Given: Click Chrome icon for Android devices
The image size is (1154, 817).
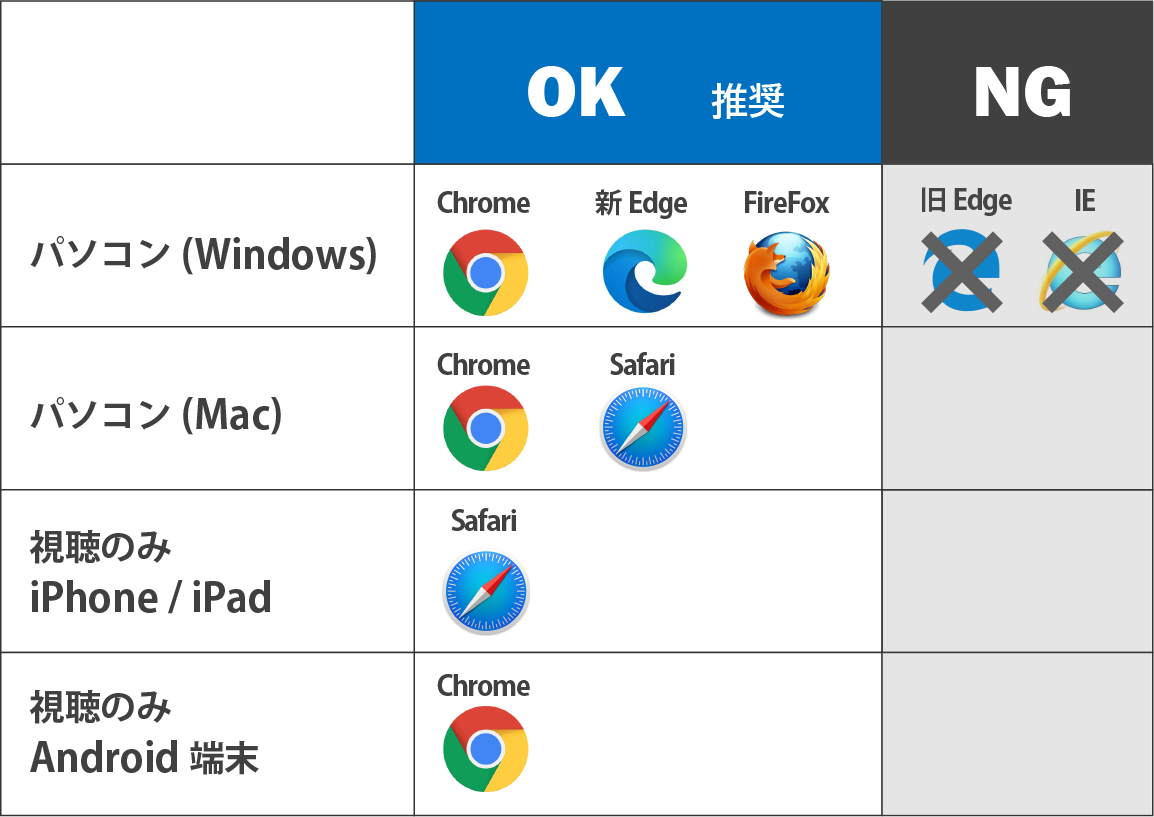Looking at the screenshot, I should [x=486, y=749].
